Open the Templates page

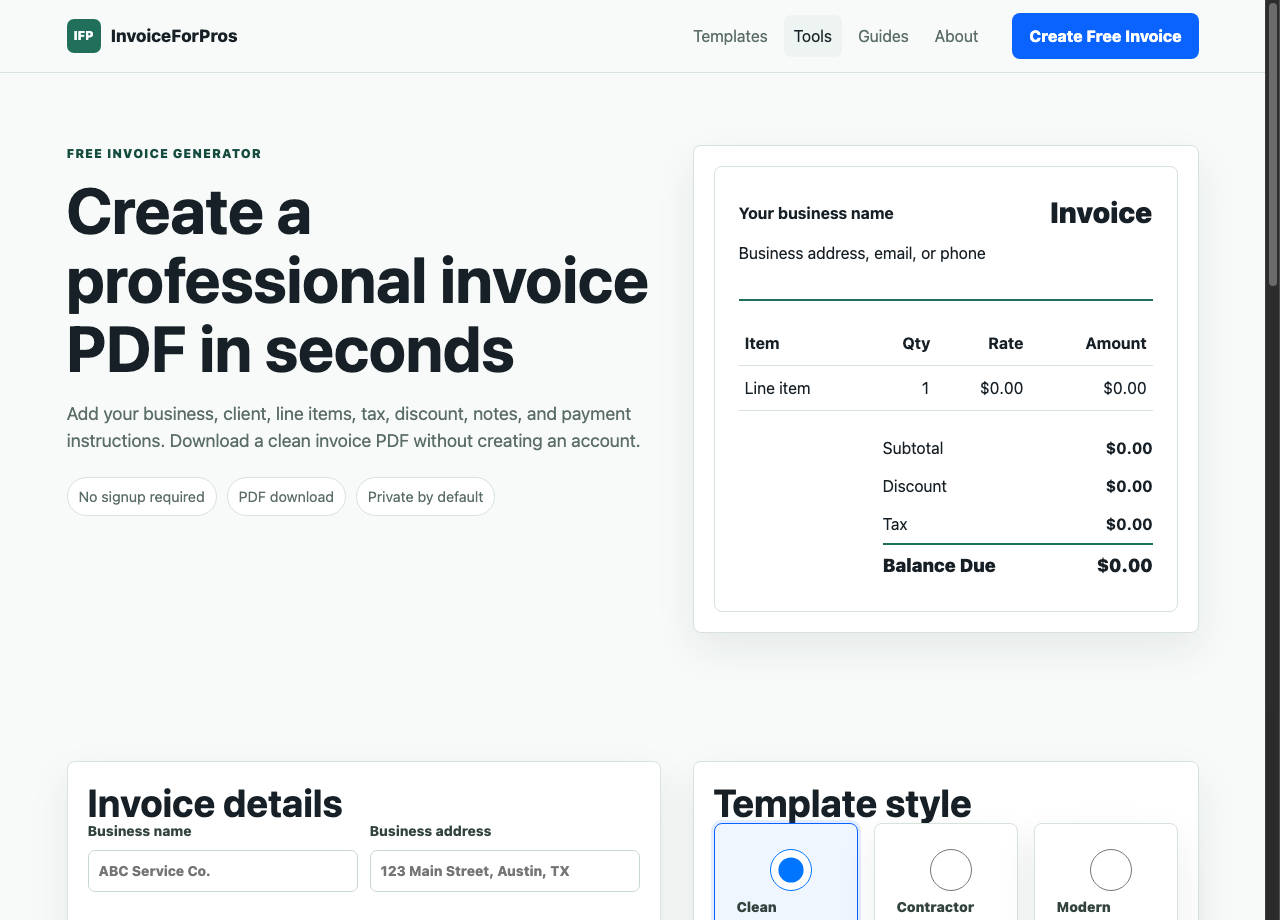(x=730, y=36)
